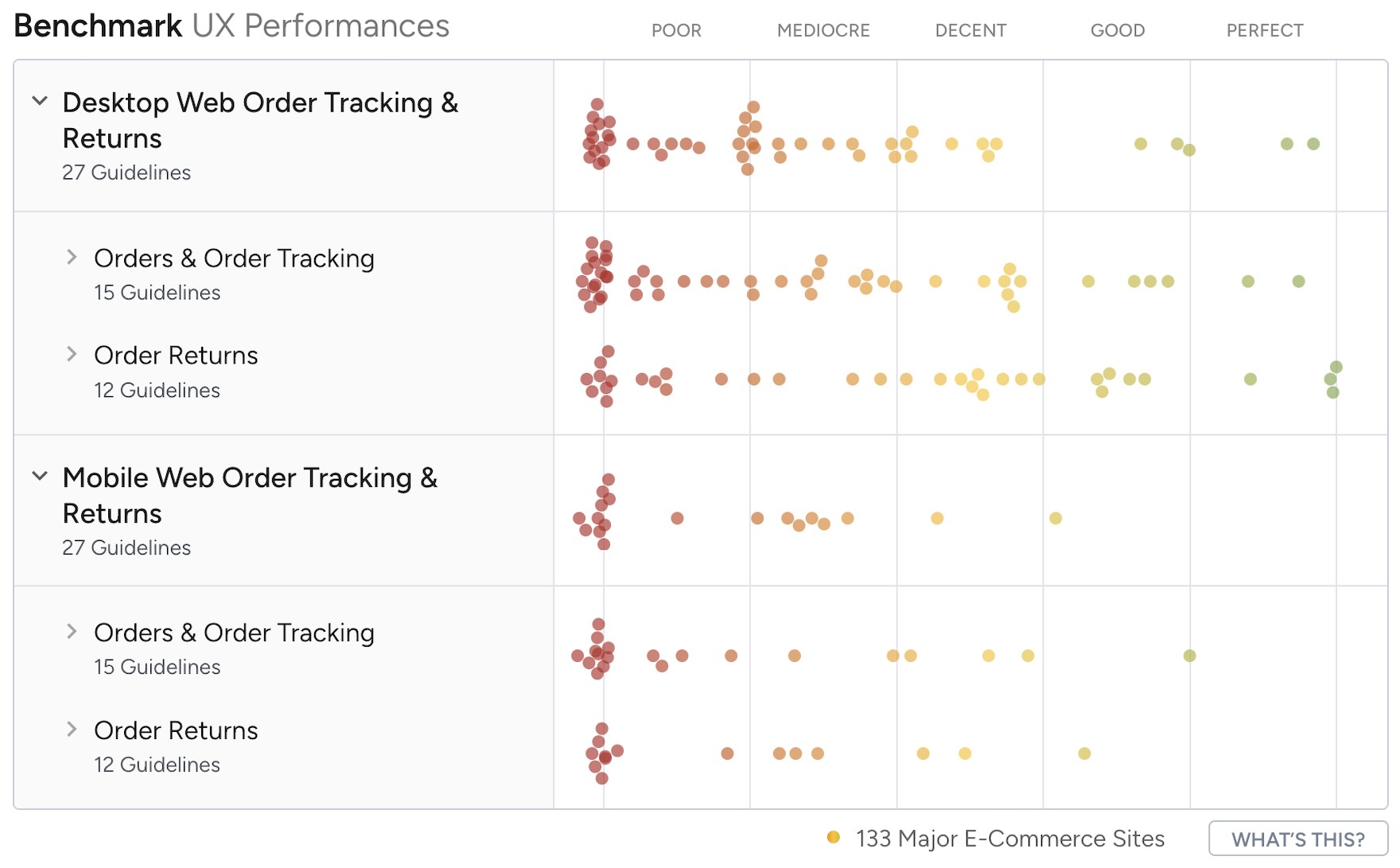This screenshot has height=868, width=1400.
Task: Expand Order Returns under Desktop section
Action: [72, 353]
